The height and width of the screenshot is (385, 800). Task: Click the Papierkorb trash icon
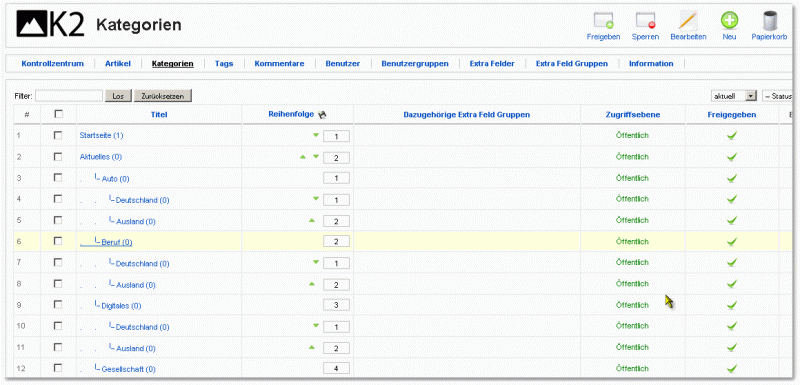tap(769, 21)
